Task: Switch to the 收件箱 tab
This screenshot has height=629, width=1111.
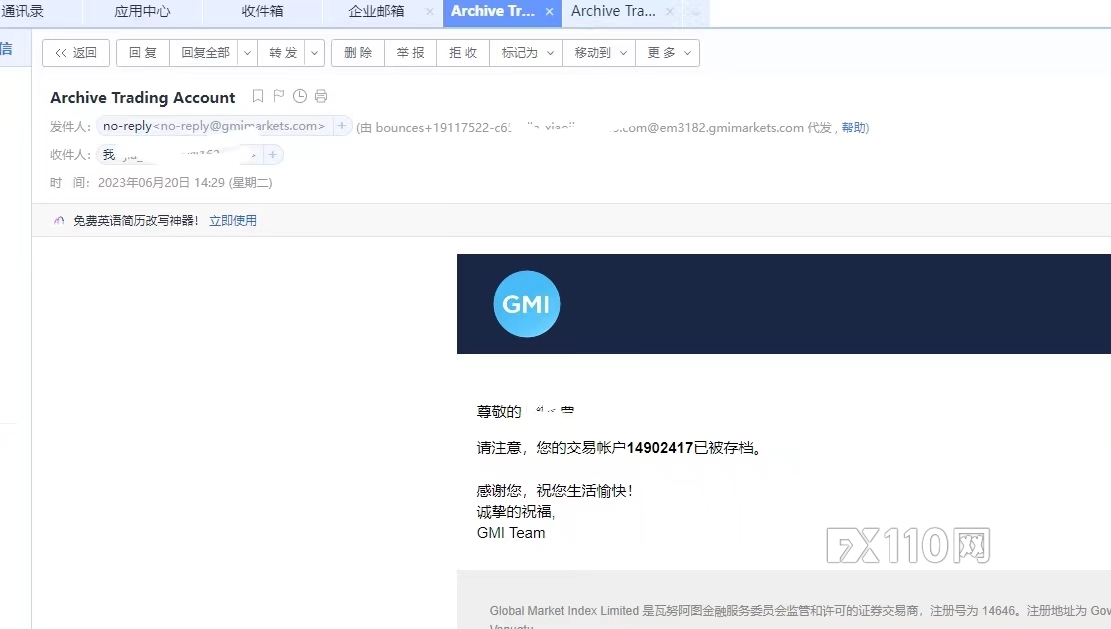Action: (262, 11)
